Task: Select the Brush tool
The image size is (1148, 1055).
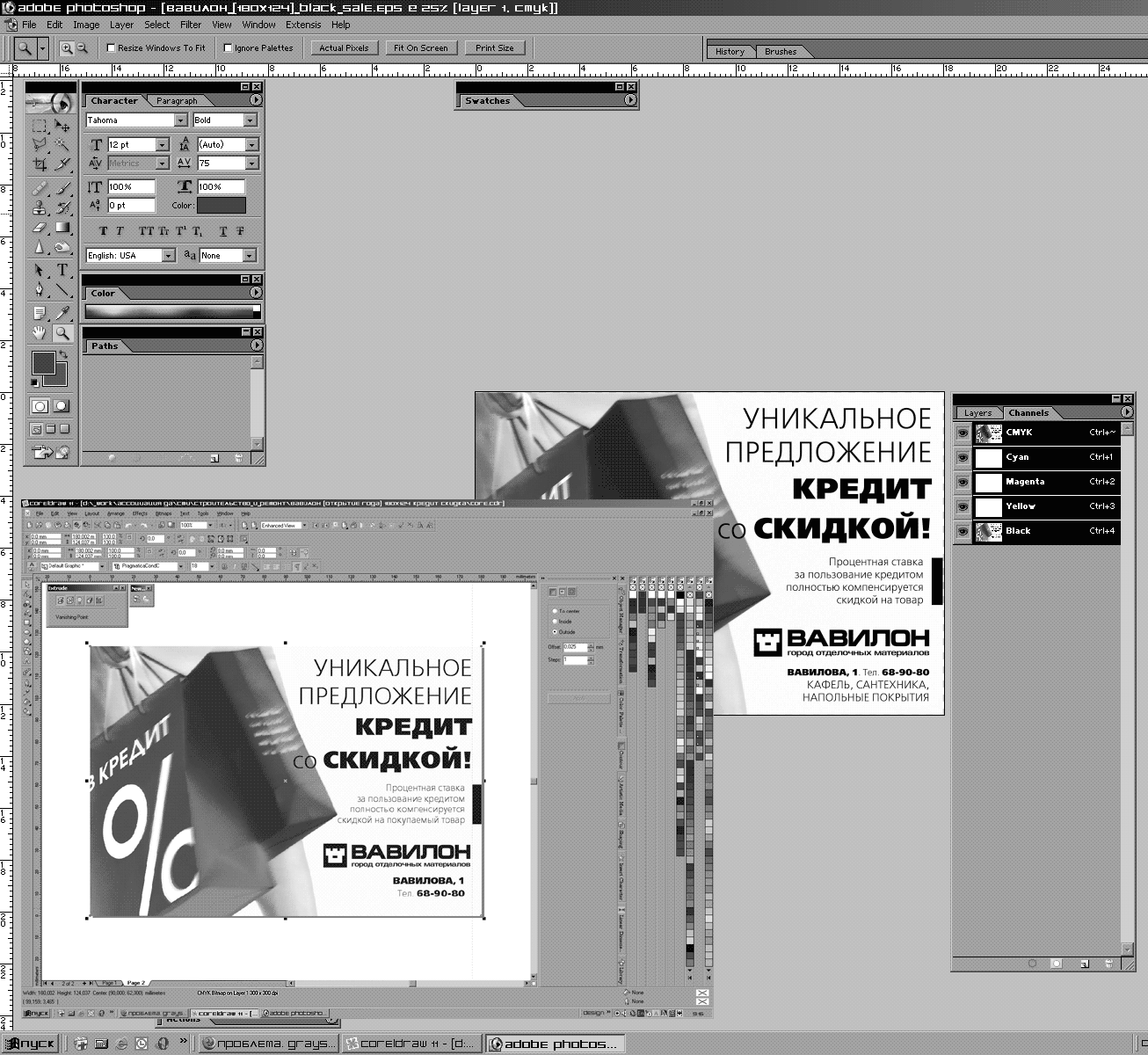Action: pos(62,188)
